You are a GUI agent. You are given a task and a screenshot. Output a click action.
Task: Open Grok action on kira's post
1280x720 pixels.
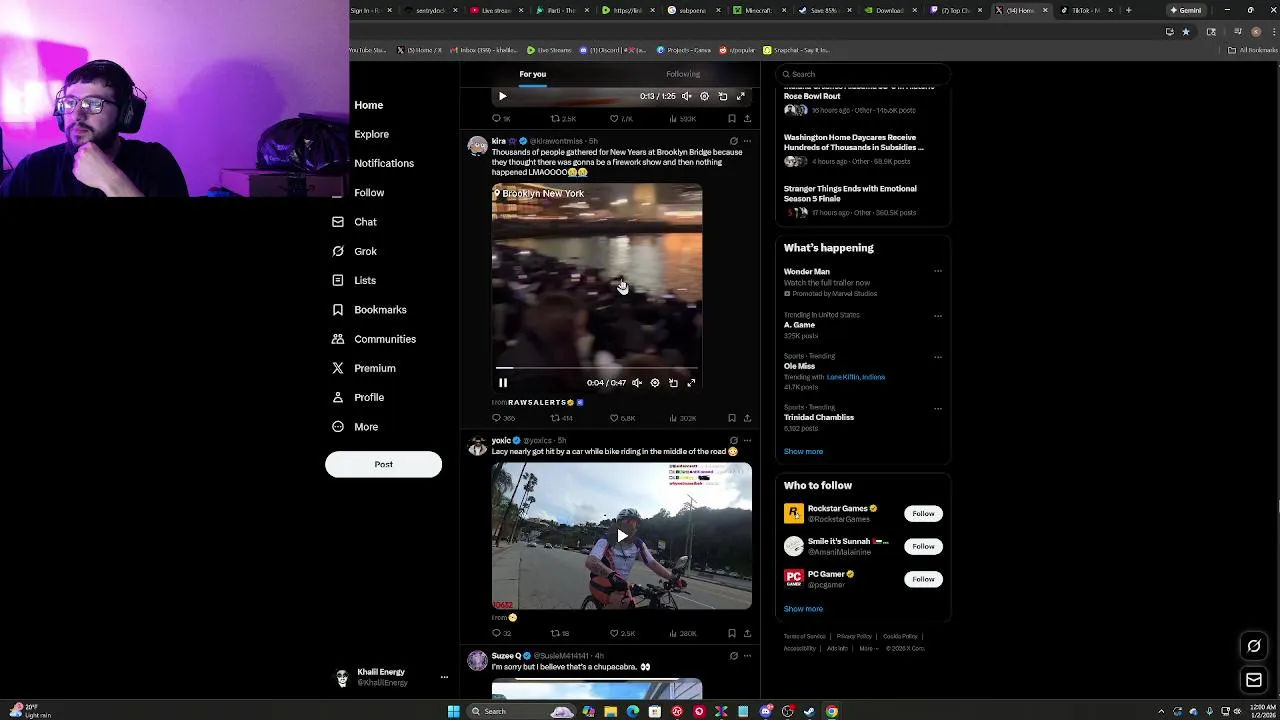point(733,141)
